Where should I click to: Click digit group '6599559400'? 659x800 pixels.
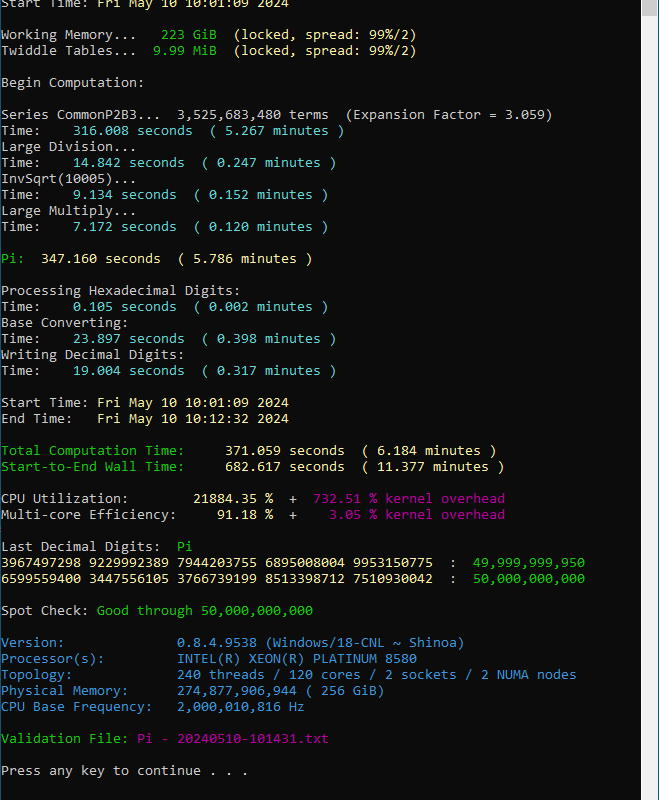[x=41, y=579]
